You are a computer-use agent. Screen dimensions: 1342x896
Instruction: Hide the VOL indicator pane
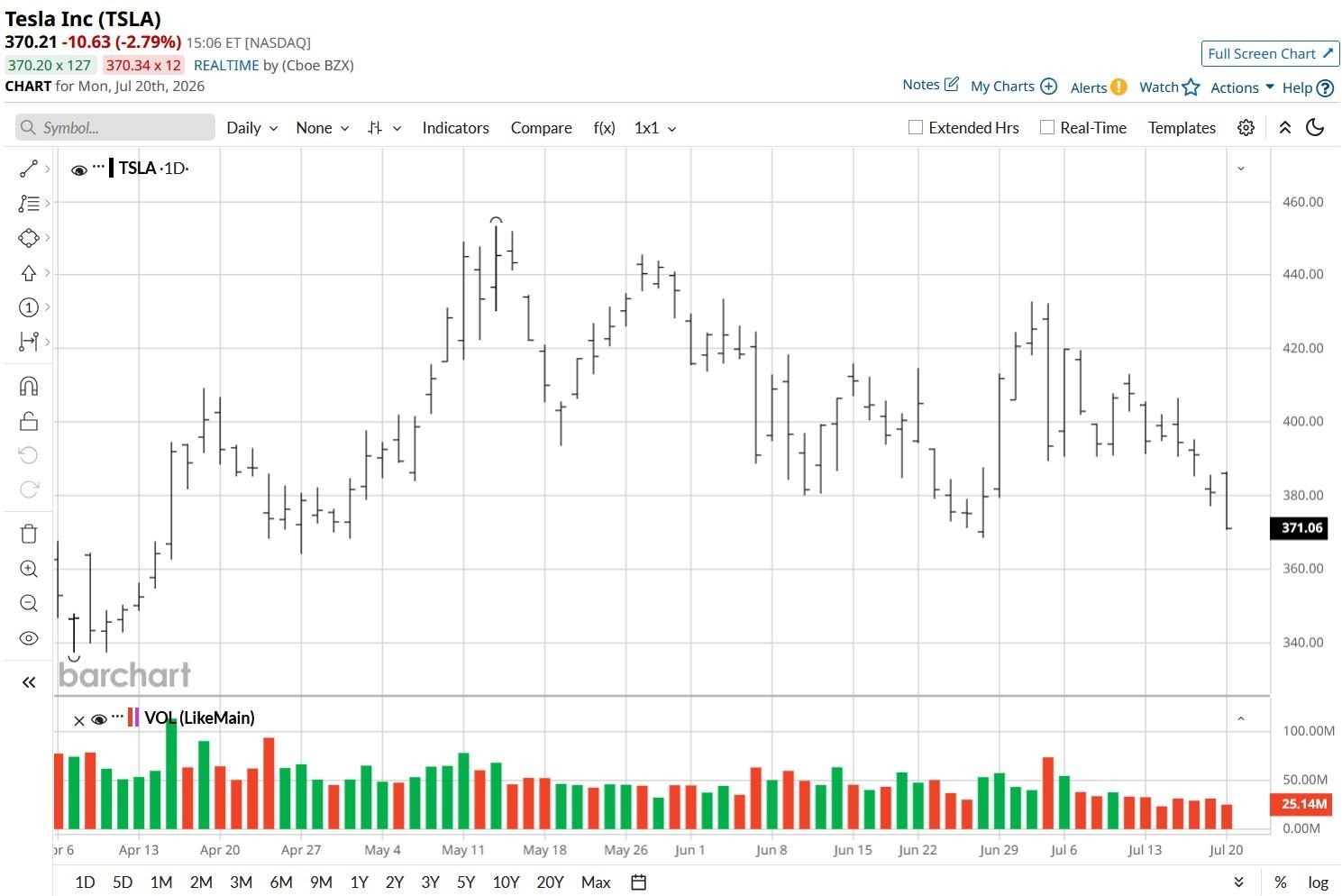click(x=99, y=719)
